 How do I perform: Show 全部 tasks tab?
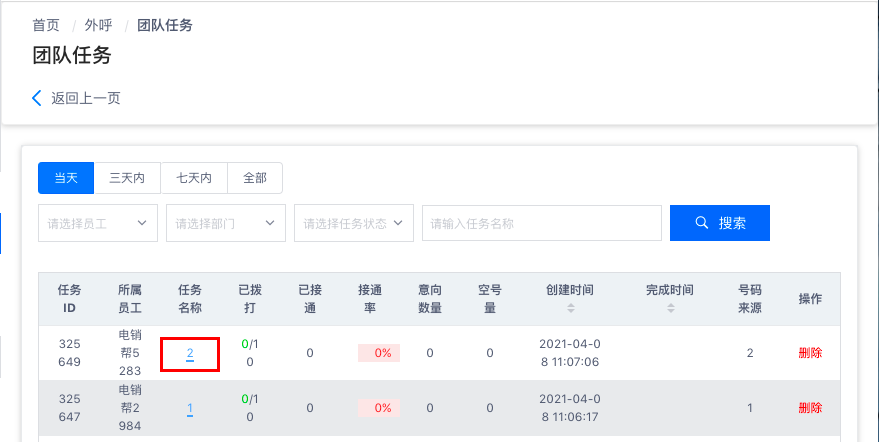click(x=255, y=178)
